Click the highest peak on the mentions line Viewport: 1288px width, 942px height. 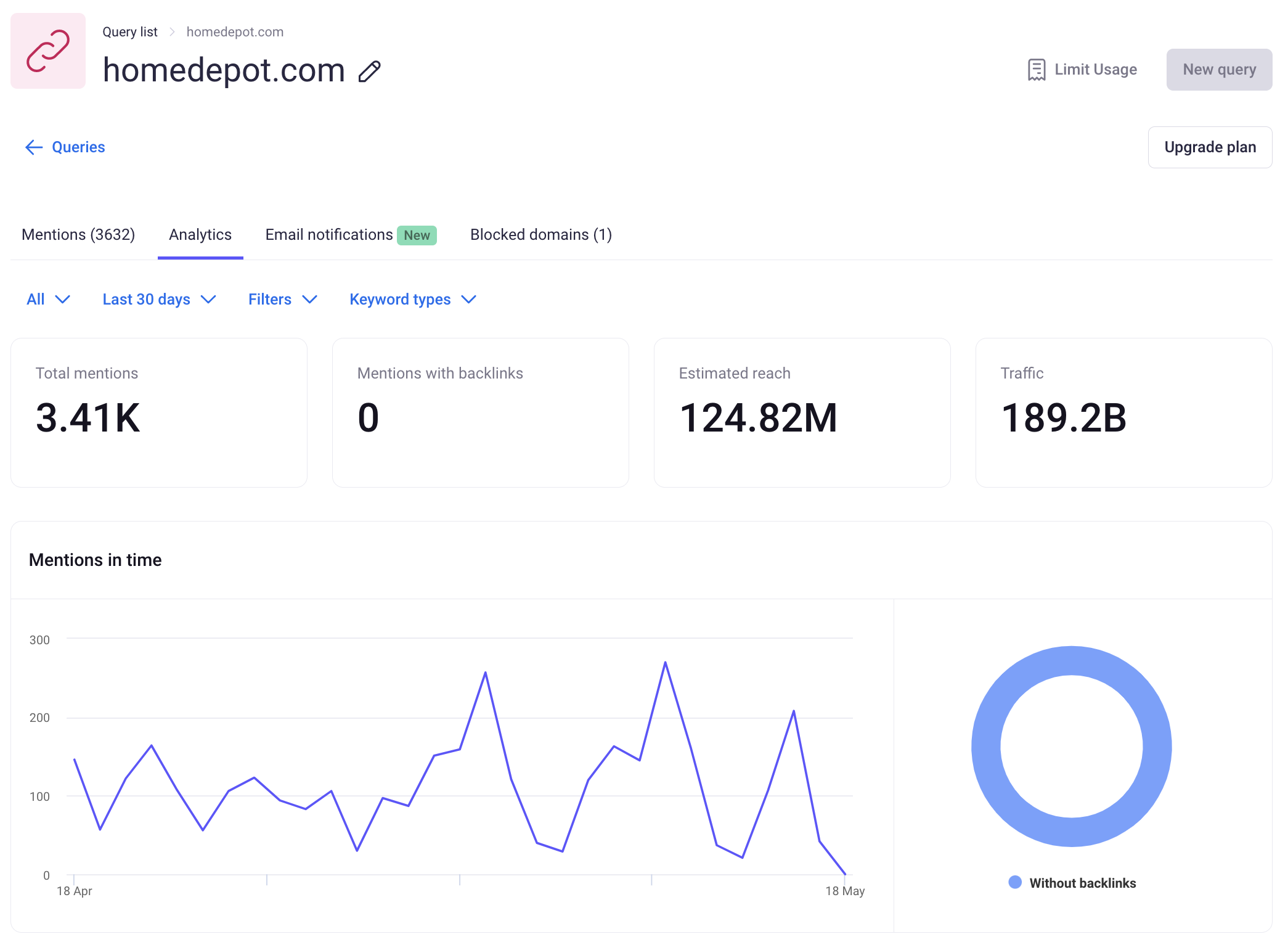pyautogui.click(x=666, y=663)
